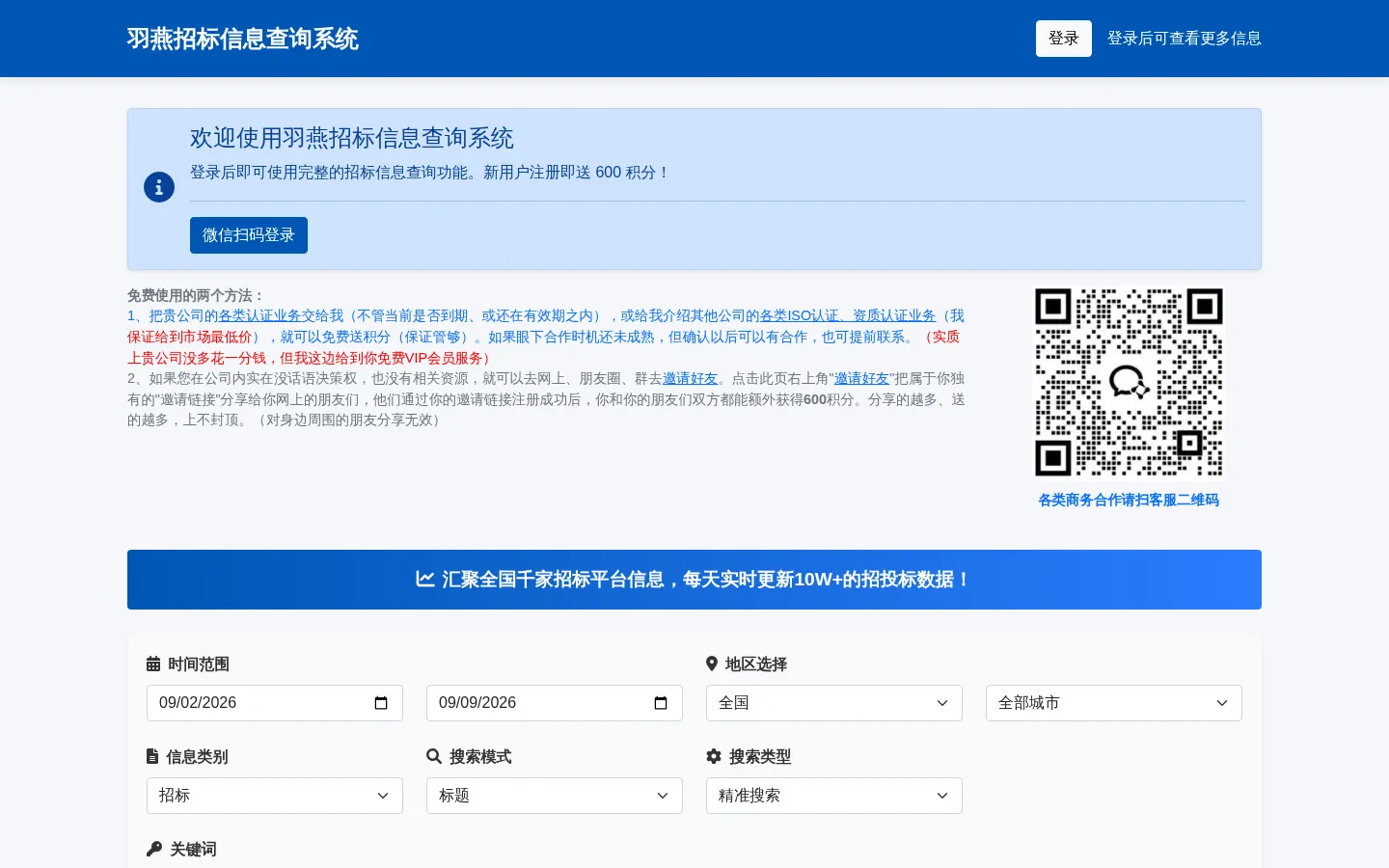Click the heading 欢迎使用羽燕招标信息查询系统
Screen dimensions: 1389x868
(352, 138)
